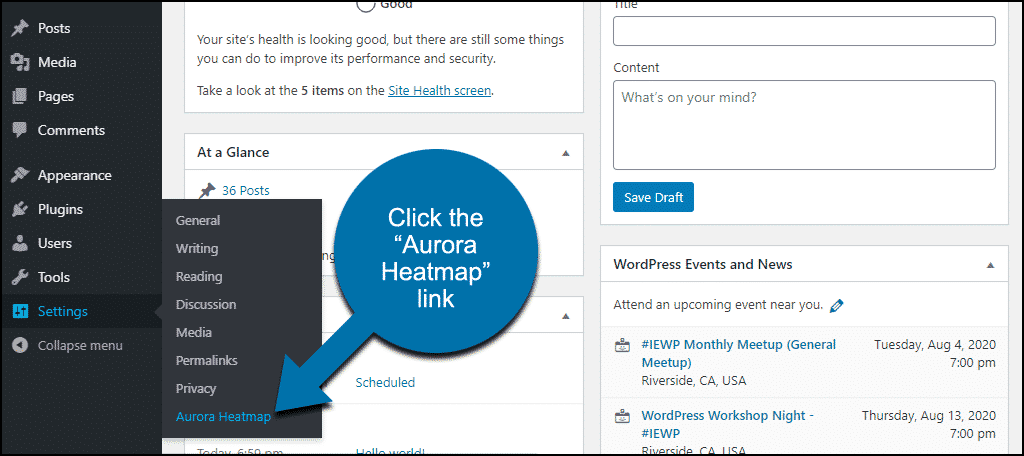
Task: Click 'Attend an upcoming event near you.' text
Action: point(718,305)
